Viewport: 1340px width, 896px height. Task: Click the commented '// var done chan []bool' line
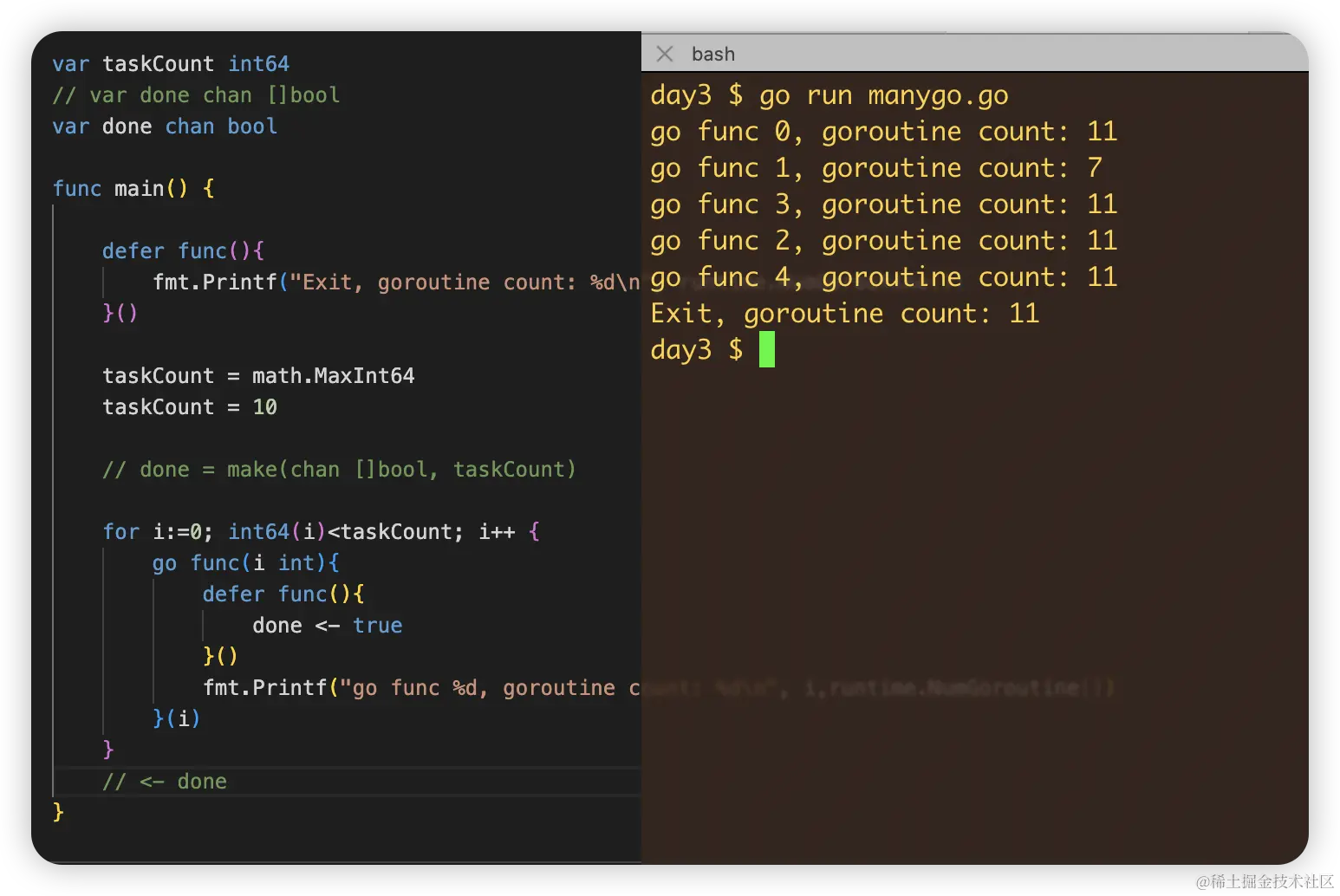(x=196, y=95)
